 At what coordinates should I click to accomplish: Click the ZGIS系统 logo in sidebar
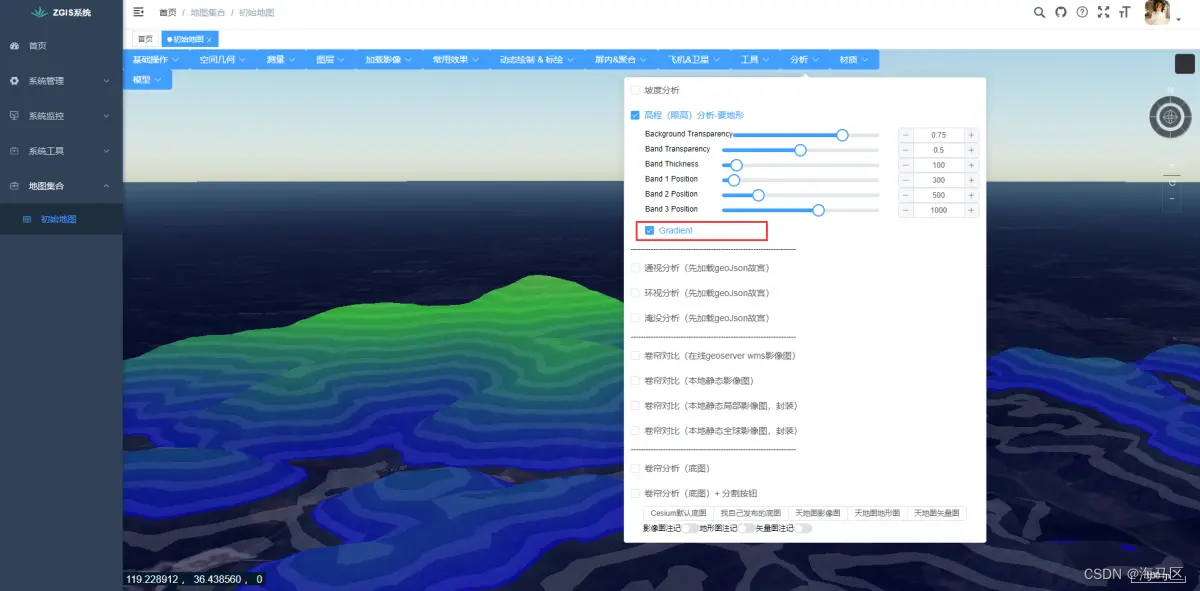(x=60, y=13)
